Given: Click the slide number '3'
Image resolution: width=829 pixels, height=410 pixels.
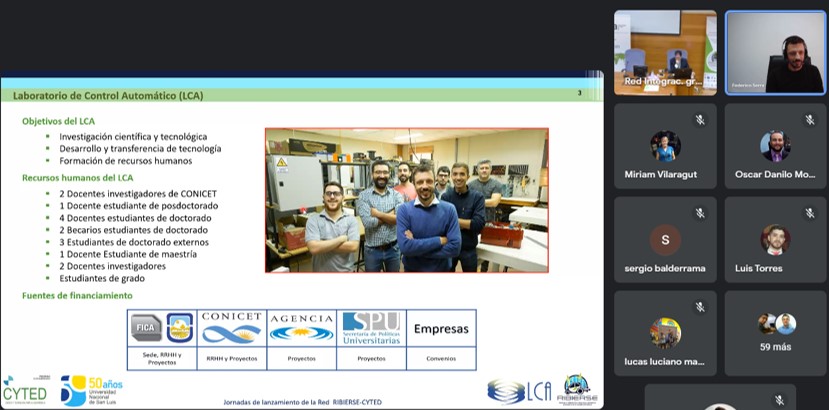Looking at the screenshot, I should click(x=579, y=93).
